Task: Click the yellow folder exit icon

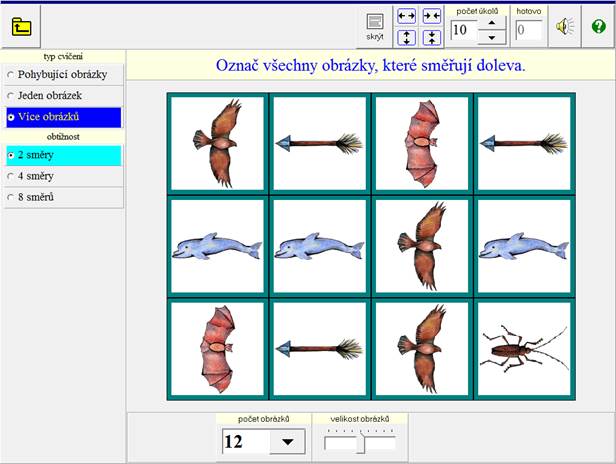Action: point(21,27)
